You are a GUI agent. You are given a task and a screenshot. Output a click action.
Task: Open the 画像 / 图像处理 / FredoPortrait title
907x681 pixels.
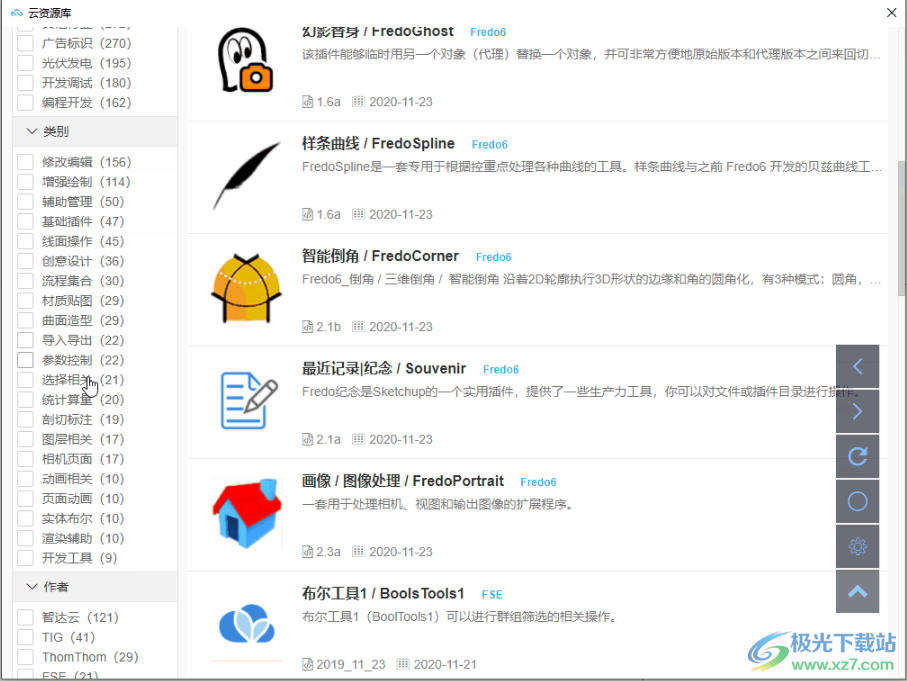pyautogui.click(x=403, y=481)
